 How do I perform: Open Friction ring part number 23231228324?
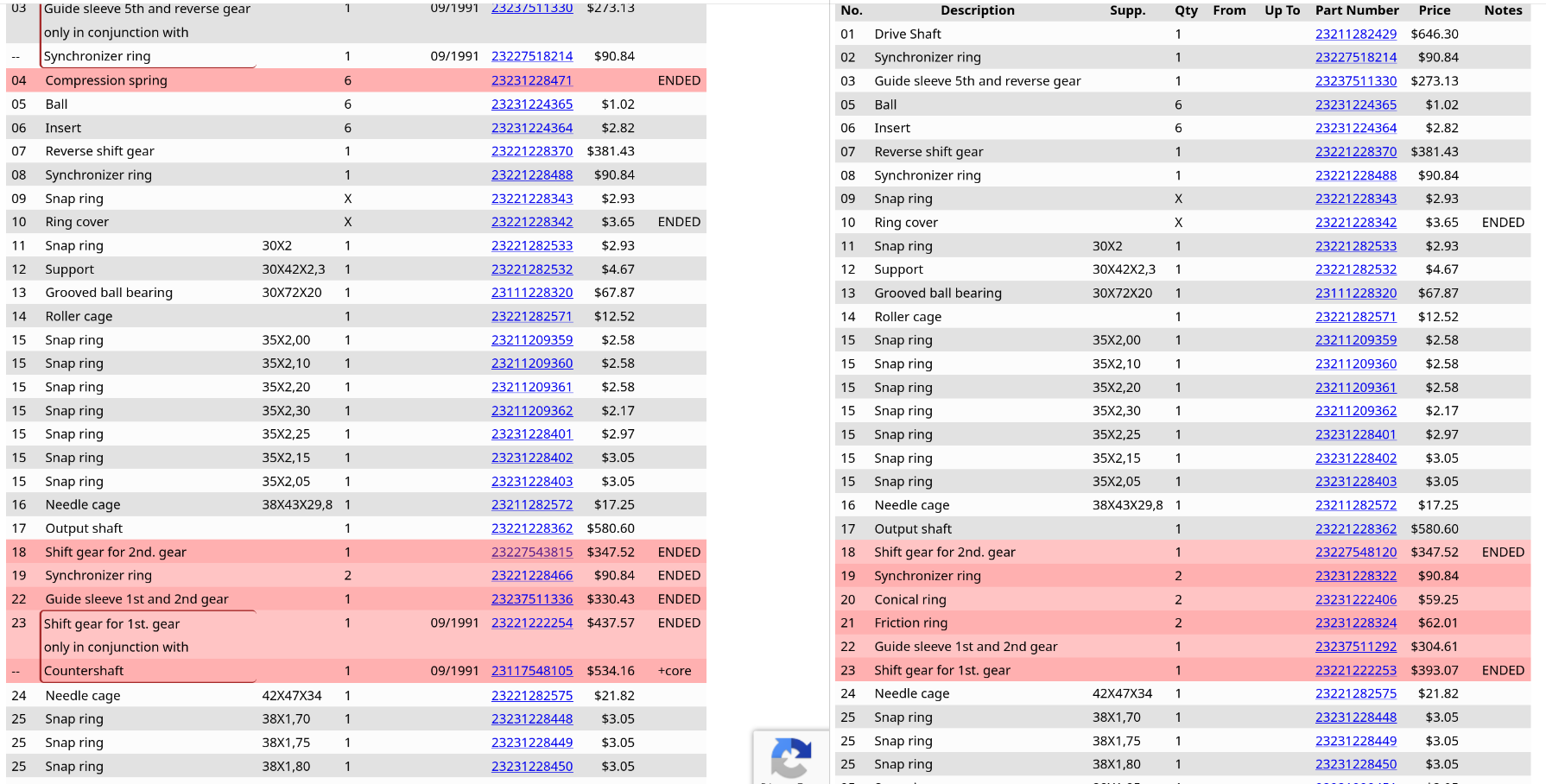click(1355, 623)
